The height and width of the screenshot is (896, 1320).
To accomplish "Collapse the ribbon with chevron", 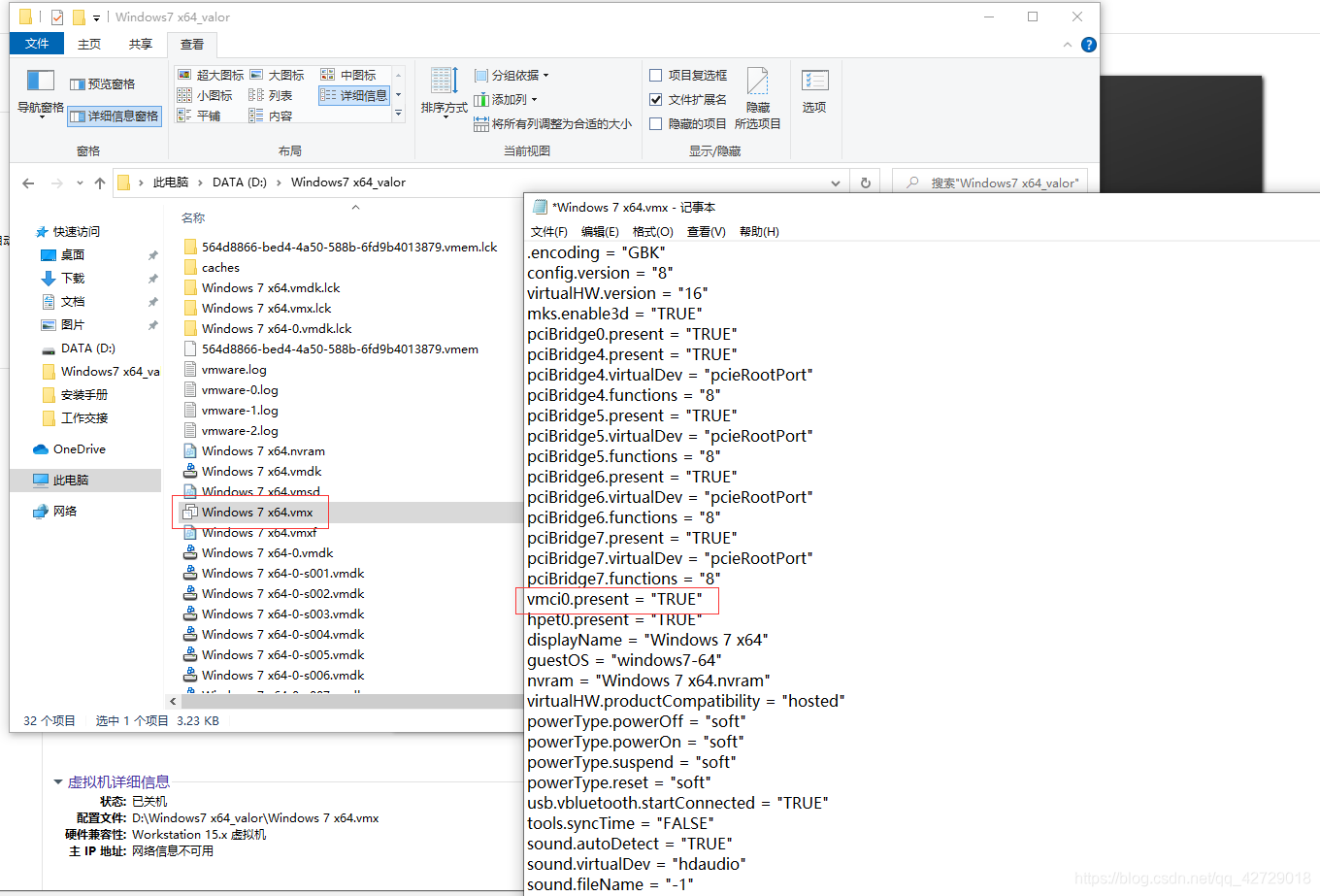I will click(x=1068, y=45).
